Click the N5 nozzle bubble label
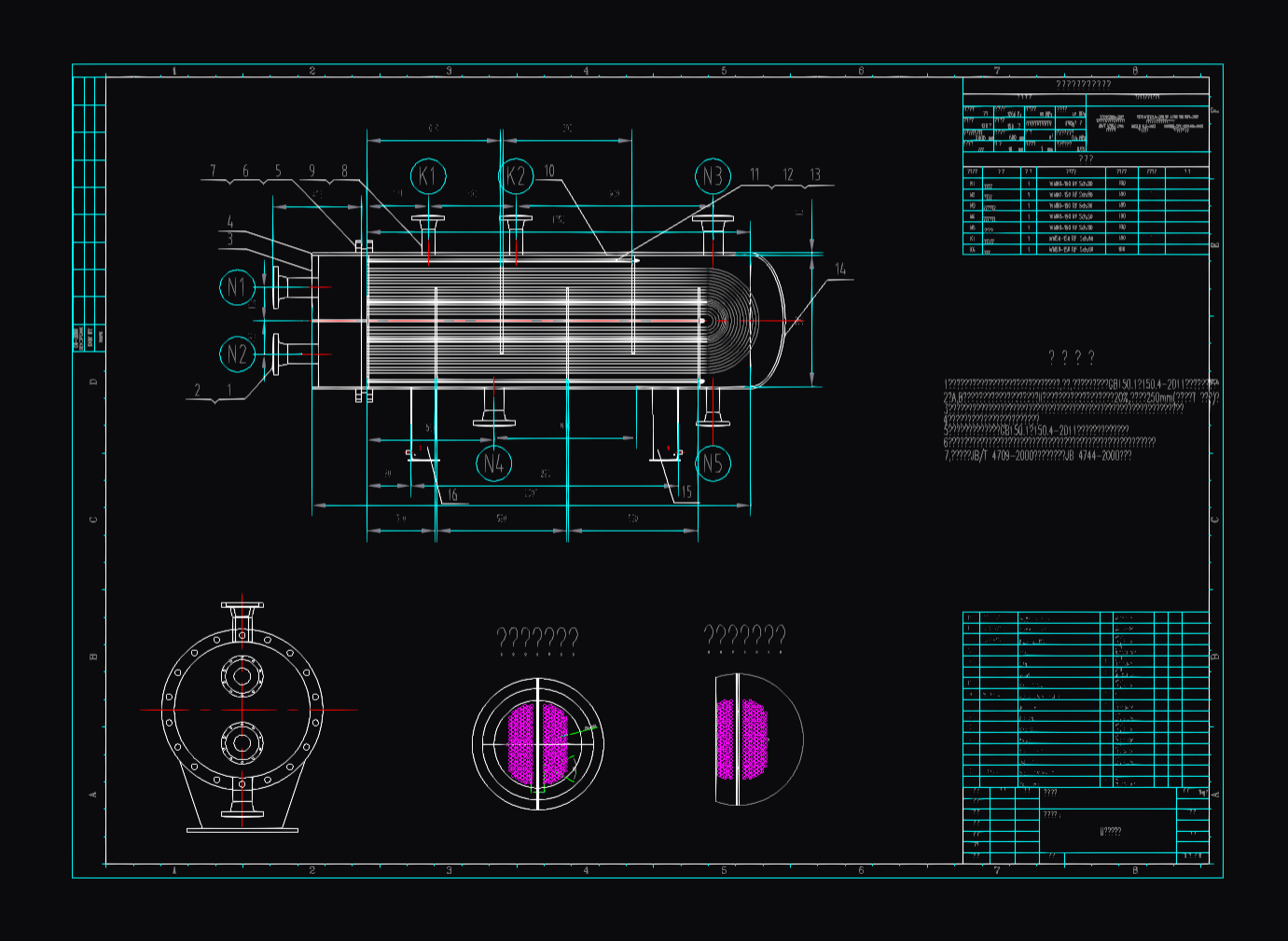This screenshot has height=941, width=1288. point(713,463)
